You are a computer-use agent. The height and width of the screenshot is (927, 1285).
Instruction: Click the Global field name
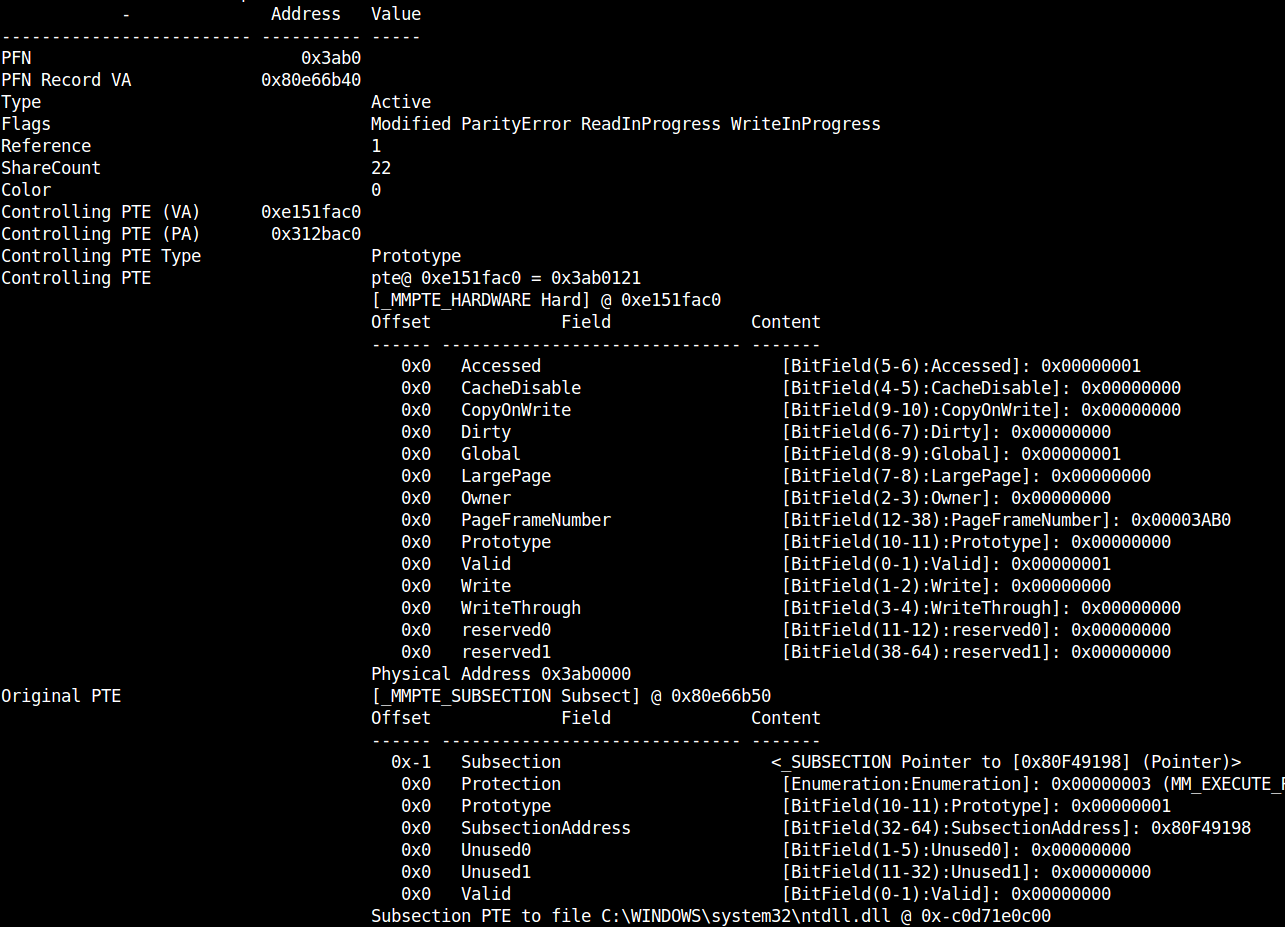(491, 454)
